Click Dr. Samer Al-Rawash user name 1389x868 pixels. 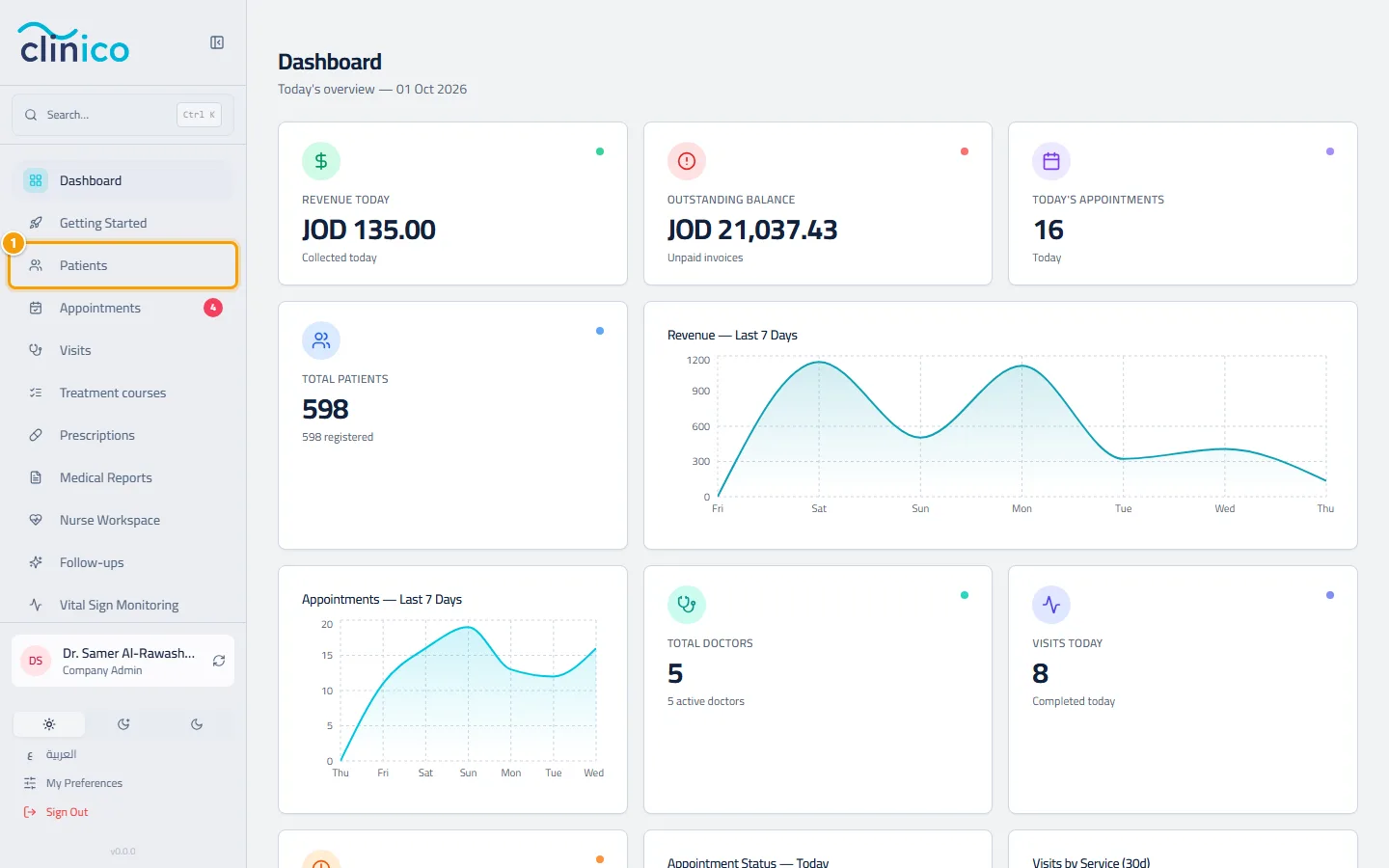(128, 653)
